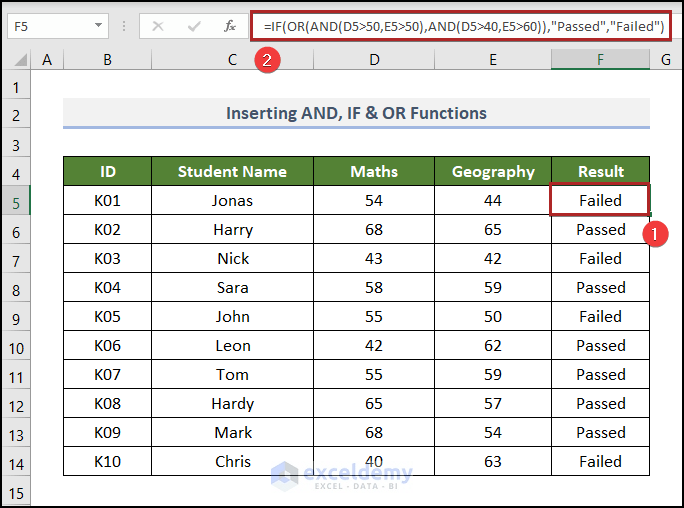Select column F header
The height and width of the screenshot is (508, 684).
coord(600,60)
